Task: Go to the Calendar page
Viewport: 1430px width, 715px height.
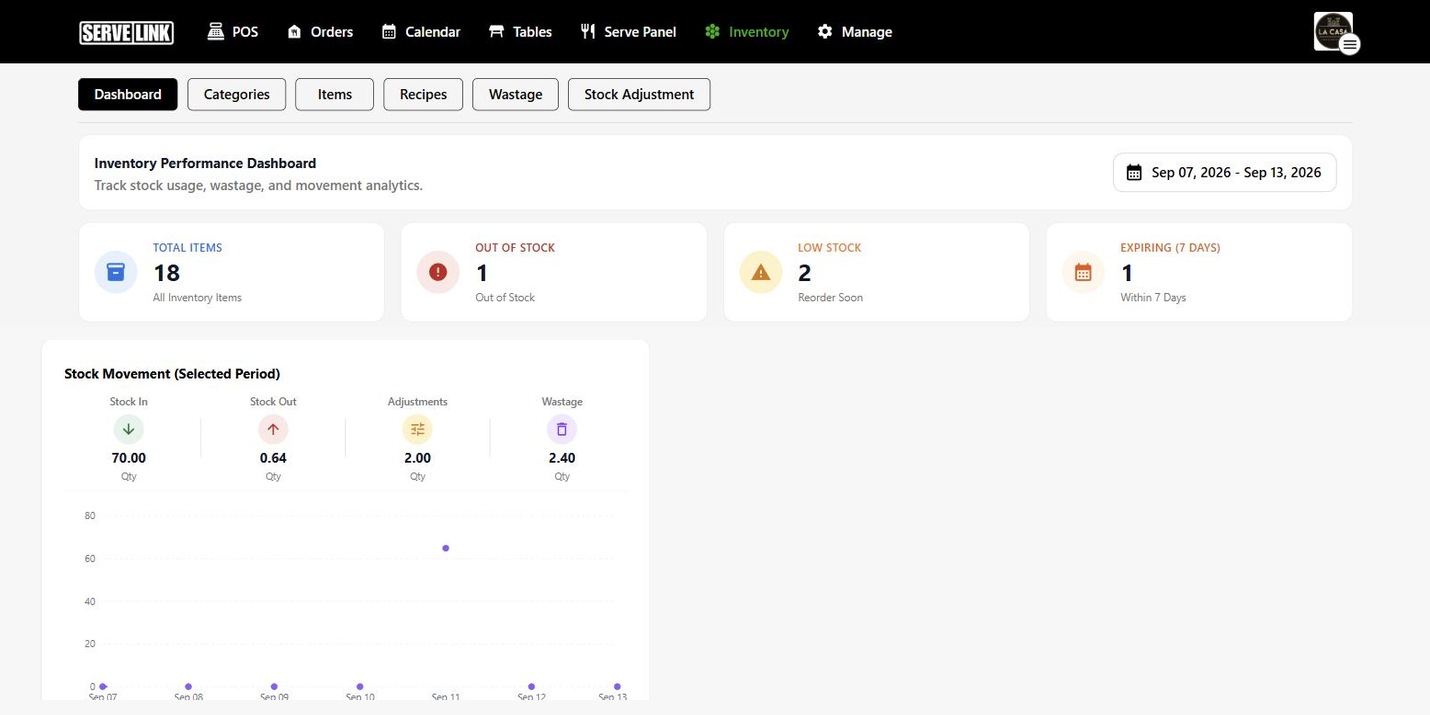Action: [421, 32]
